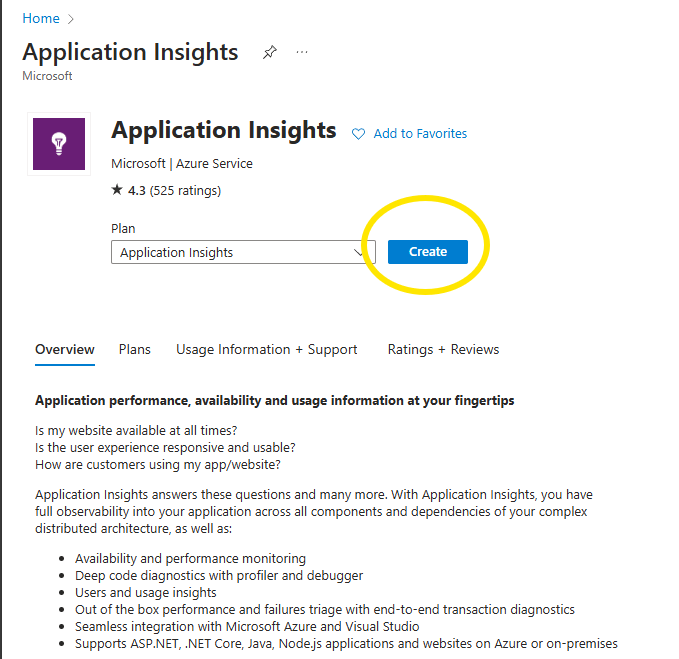Click the purple lightbulb Application Insights logo
This screenshot has height=659, width=679.
(59, 143)
